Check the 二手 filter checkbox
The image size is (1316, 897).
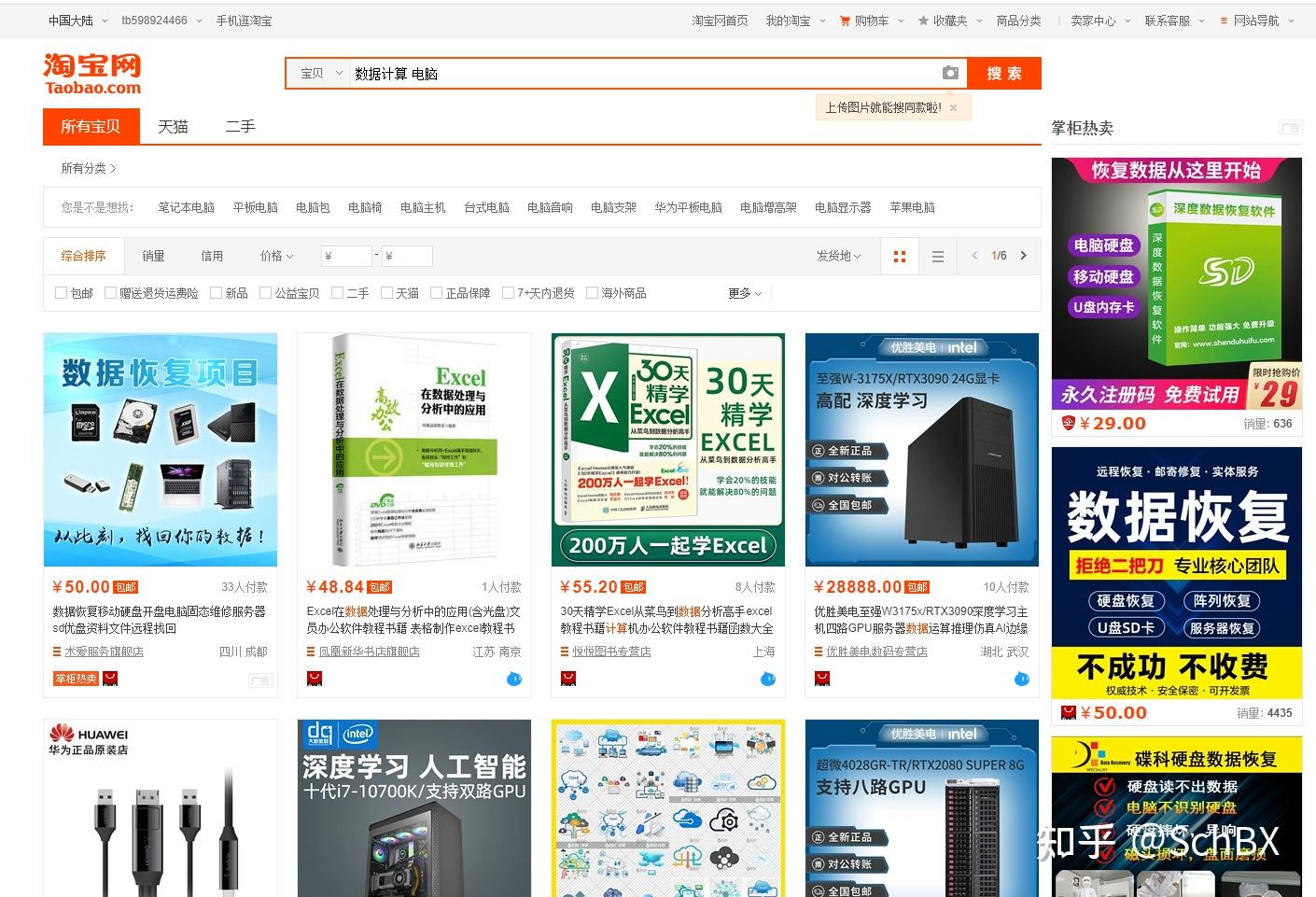pyautogui.click(x=337, y=293)
